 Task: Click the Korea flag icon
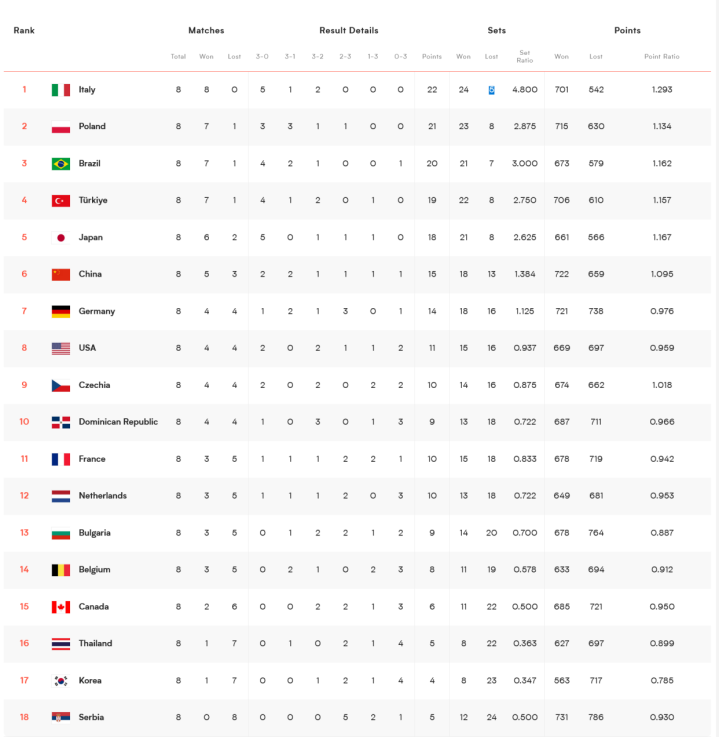(x=61, y=681)
